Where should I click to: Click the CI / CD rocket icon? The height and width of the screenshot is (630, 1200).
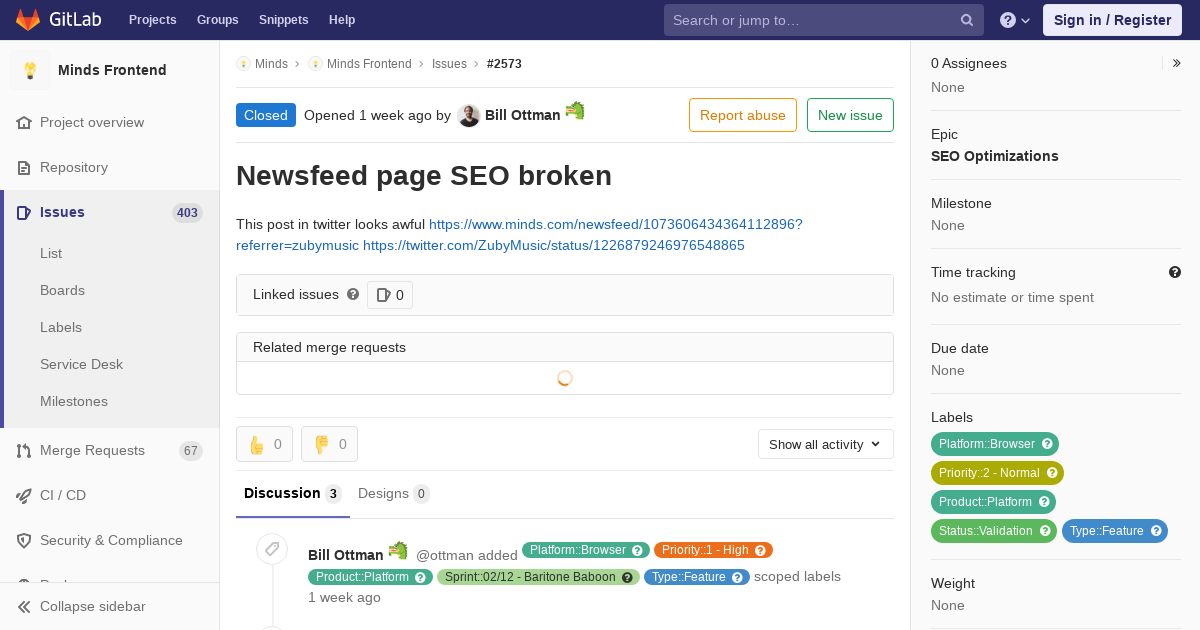click(24, 495)
